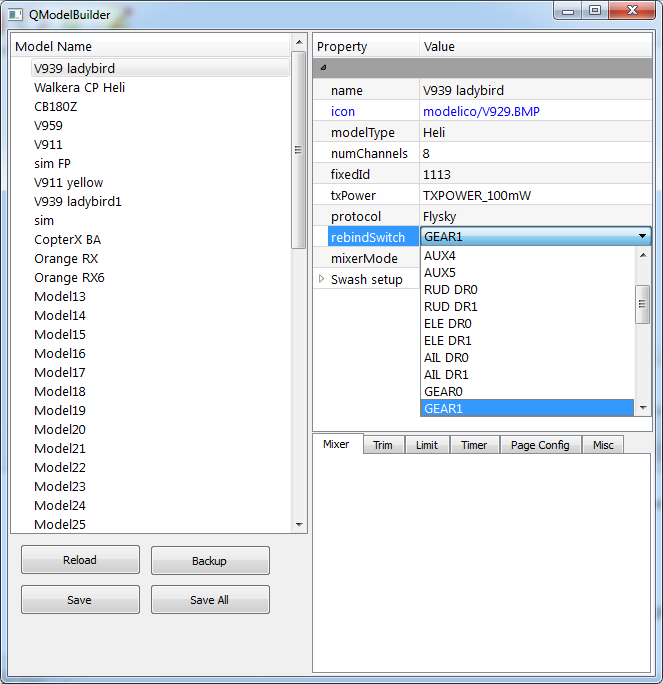Click the QModelBuilder app icon in title bar
663x684 pixels.
[x=15, y=14]
